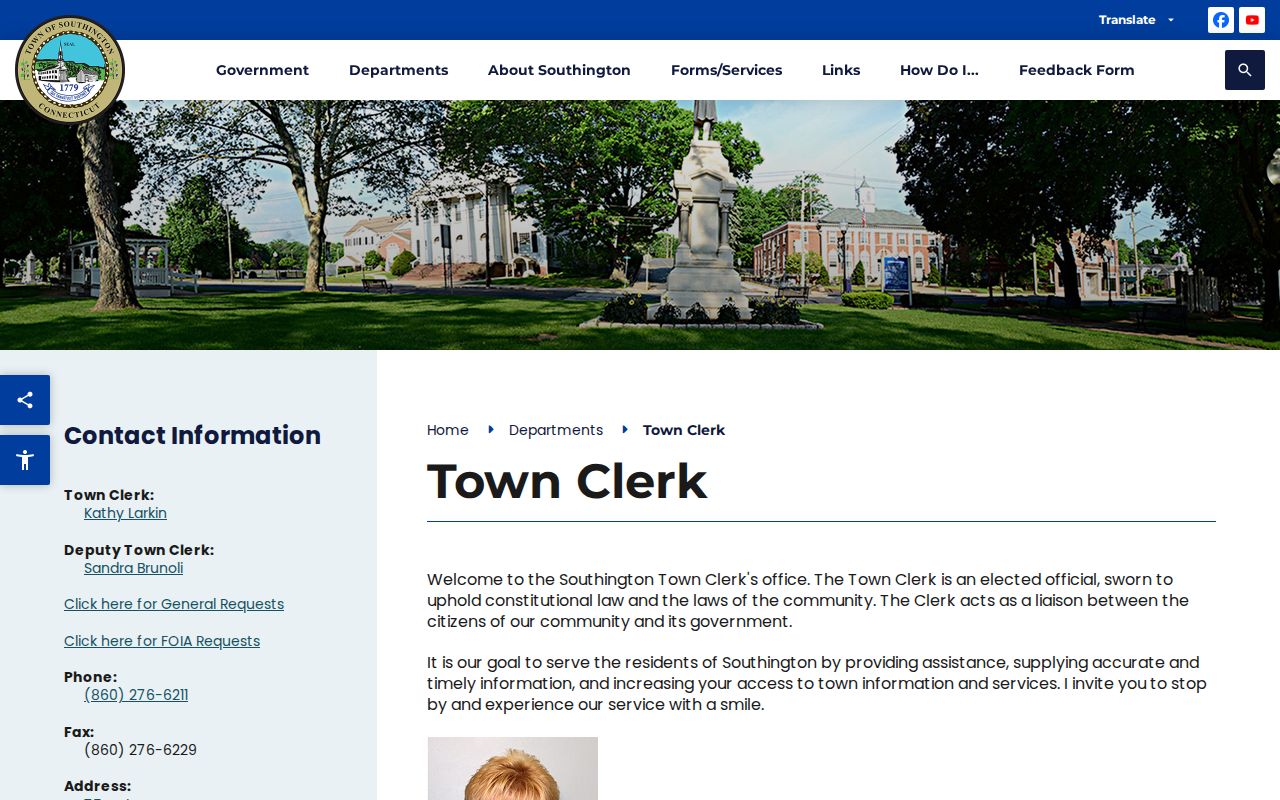
Task: Open the accessibility options icon
Action: pos(25,460)
